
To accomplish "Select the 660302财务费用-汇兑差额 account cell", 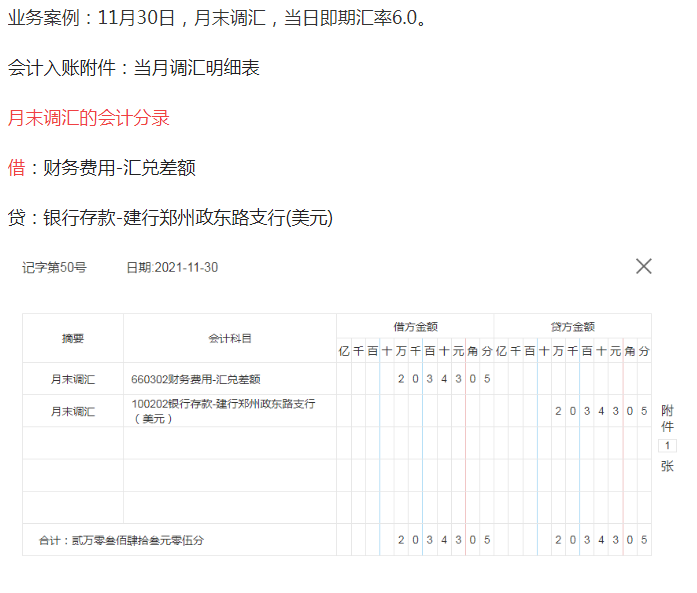I will (x=230, y=379).
